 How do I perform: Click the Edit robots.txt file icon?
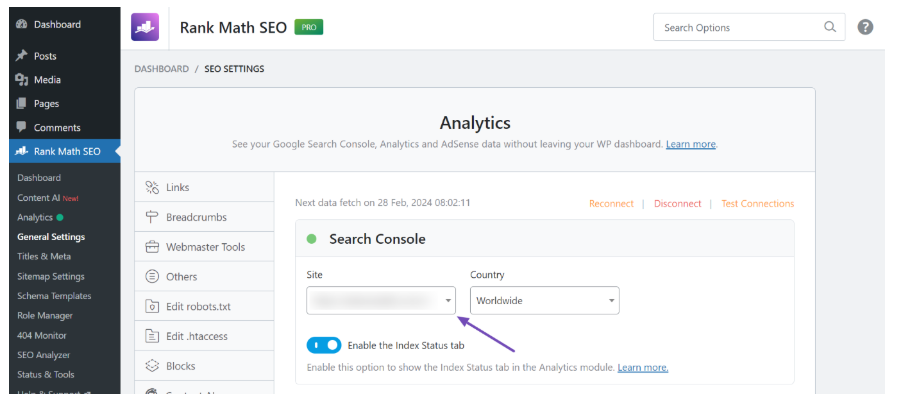[x=153, y=306]
